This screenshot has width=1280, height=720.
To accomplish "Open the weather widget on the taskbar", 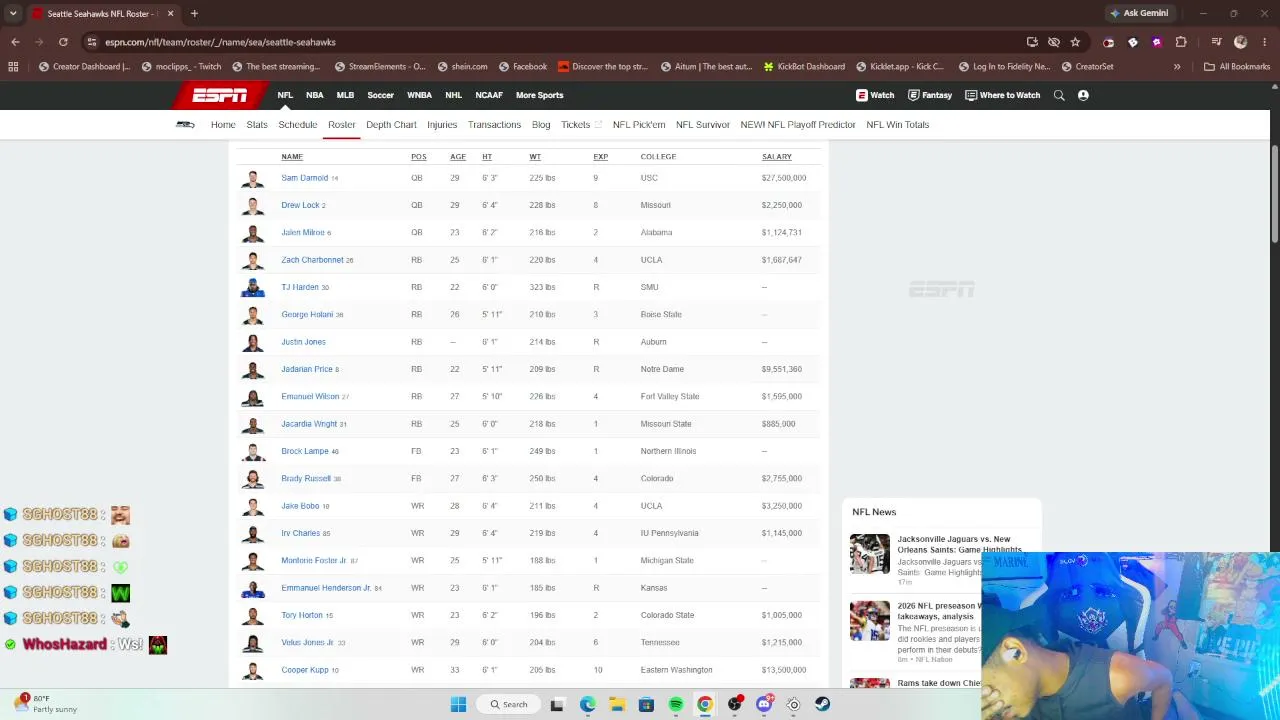I will click(45, 704).
